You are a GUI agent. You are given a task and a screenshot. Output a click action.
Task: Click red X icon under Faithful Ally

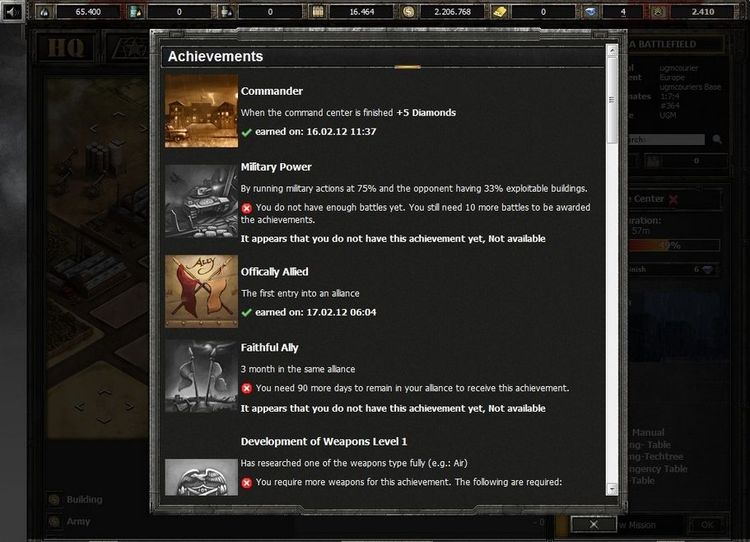246,388
